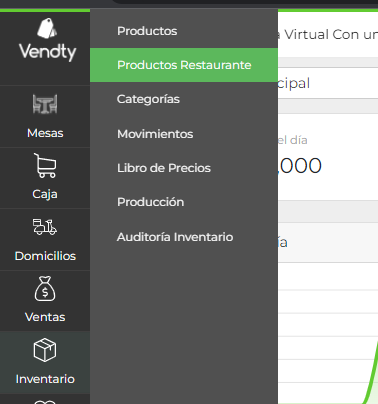
Task: Click the Caja sidebar label
Action: click(x=45, y=194)
